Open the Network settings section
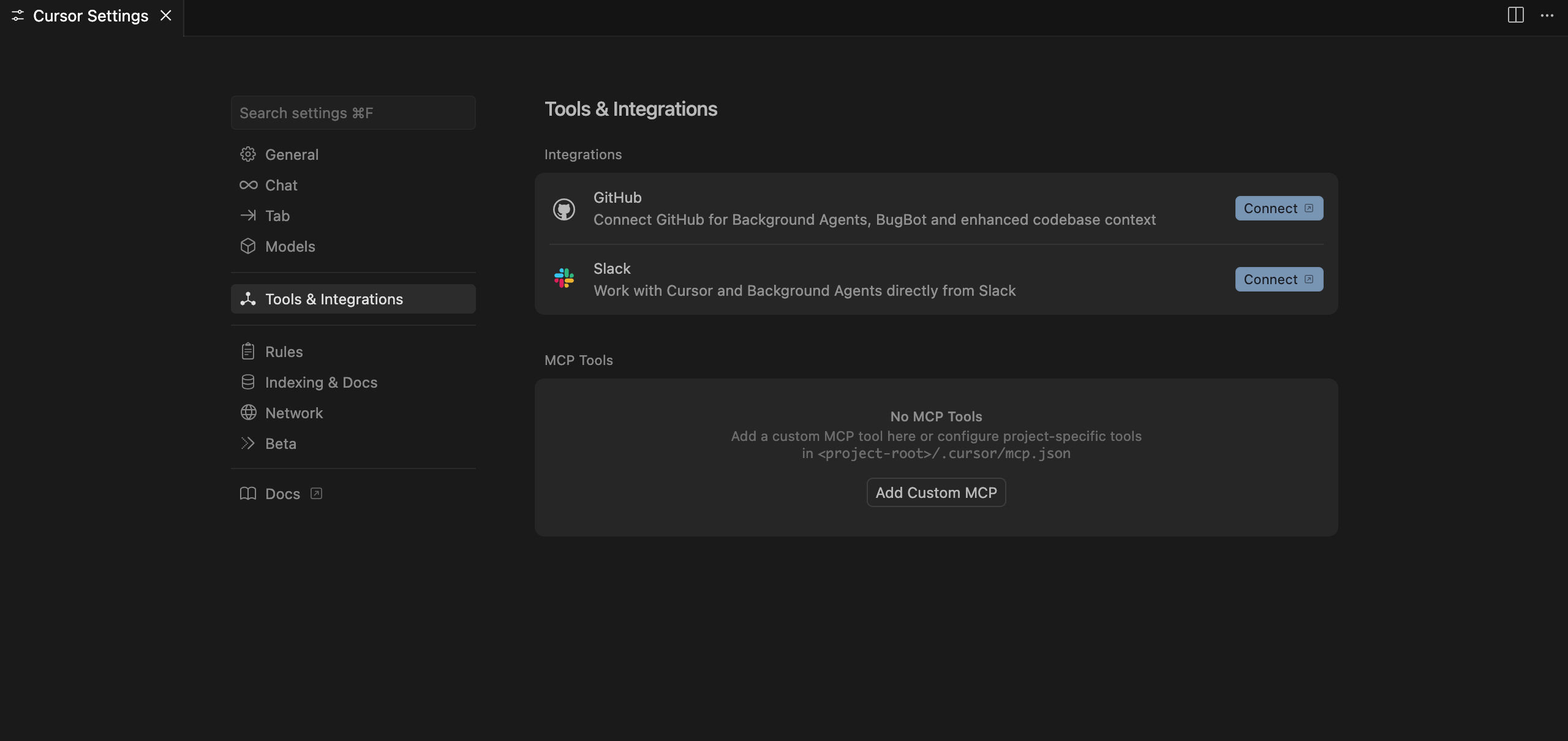 (x=353, y=413)
